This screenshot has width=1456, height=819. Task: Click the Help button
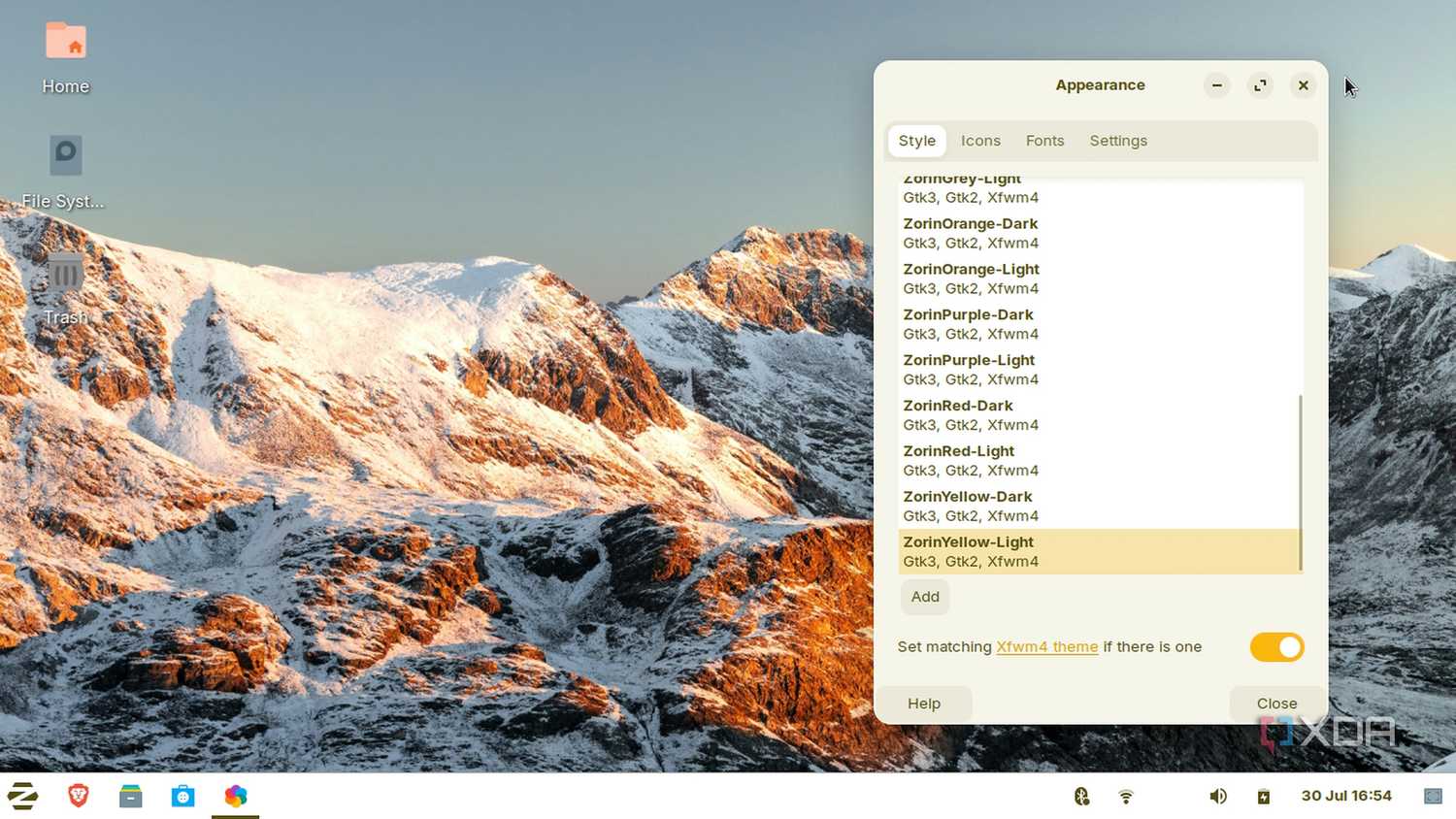point(924,704)
